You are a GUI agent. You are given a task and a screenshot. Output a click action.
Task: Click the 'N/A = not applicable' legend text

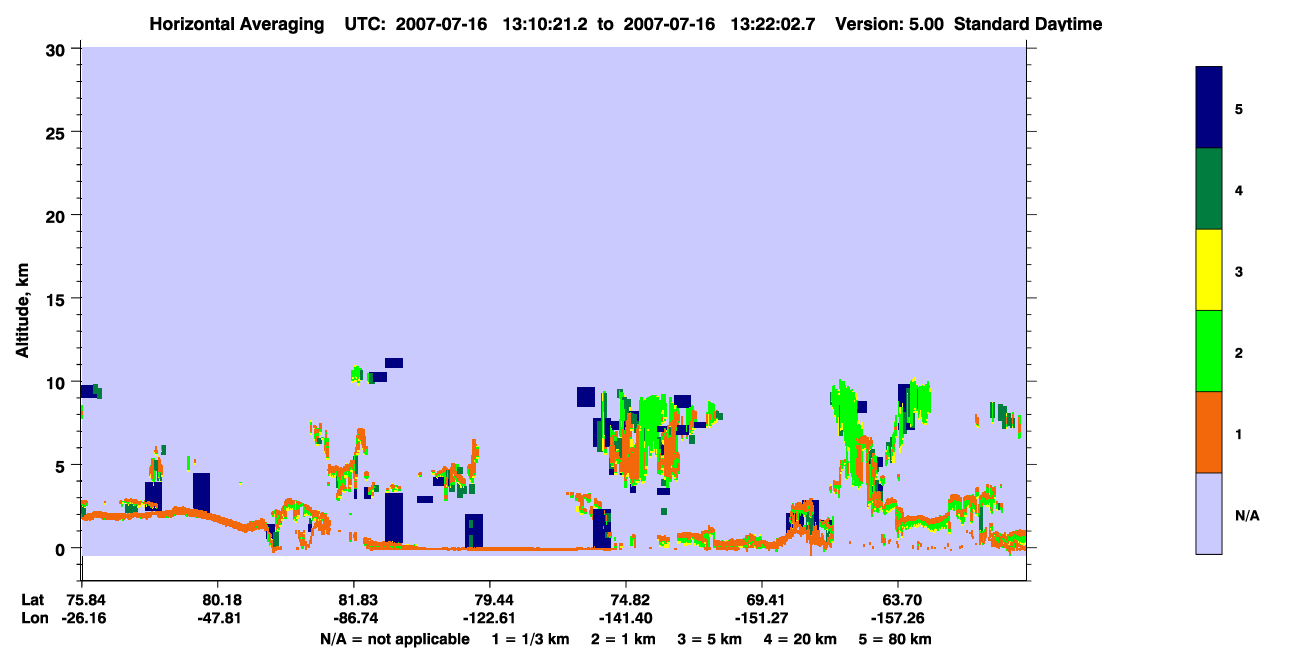tap(395, 639)
